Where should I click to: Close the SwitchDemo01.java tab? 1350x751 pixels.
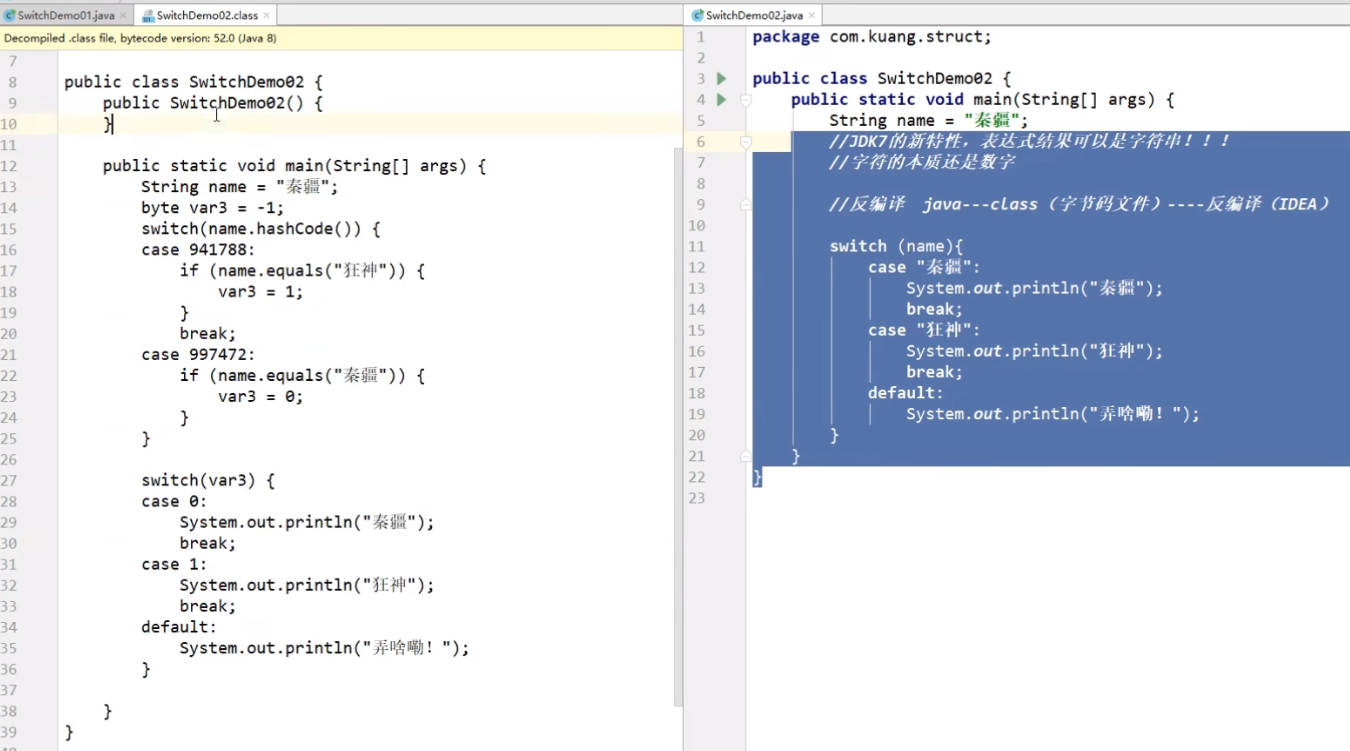[x=124, y=16]
